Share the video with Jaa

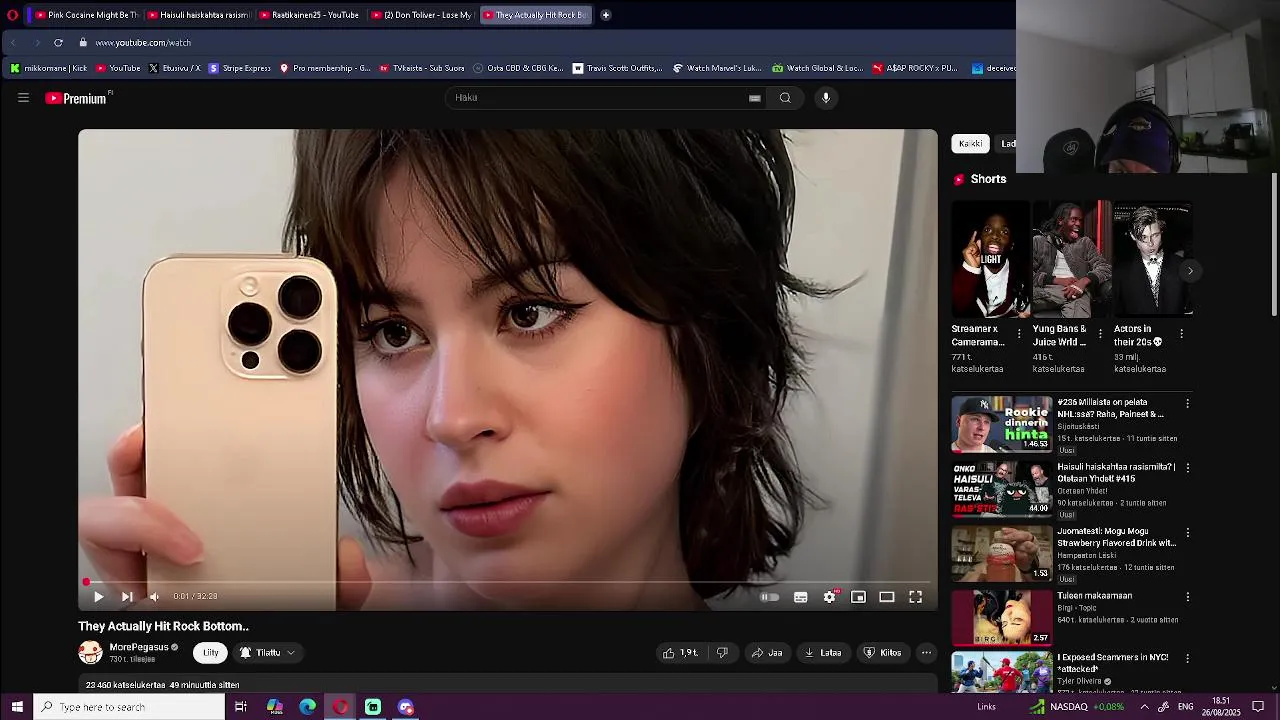(767, 653)
